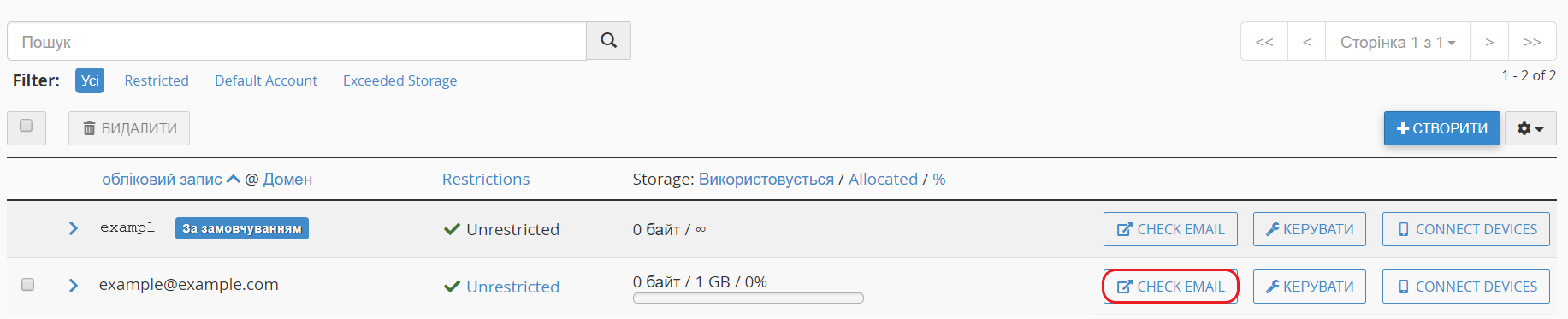
Task: Sort by обліковий запис column
Action: click(x=163, y=179)
